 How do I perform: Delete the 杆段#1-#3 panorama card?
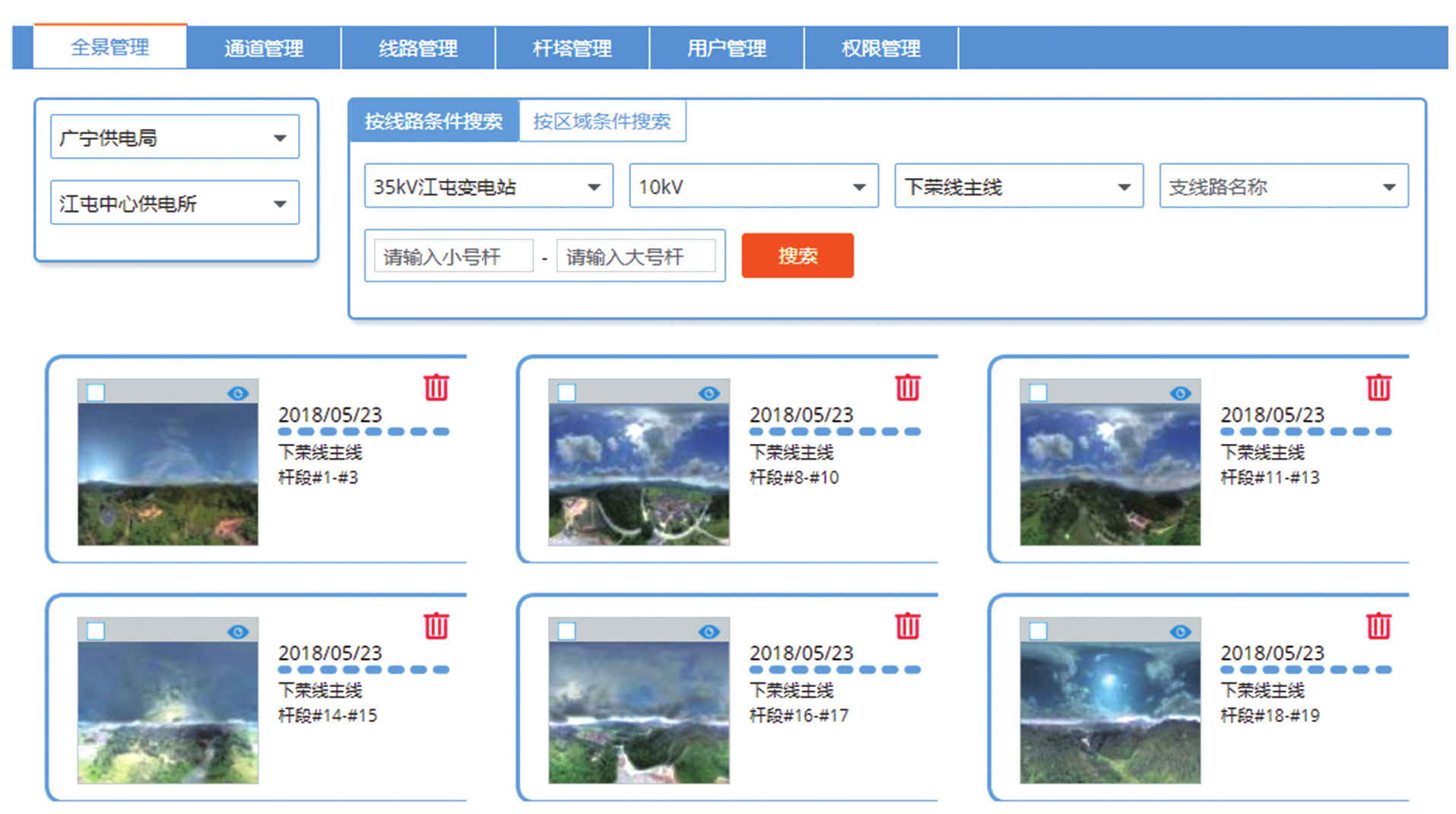pos(436,388)
